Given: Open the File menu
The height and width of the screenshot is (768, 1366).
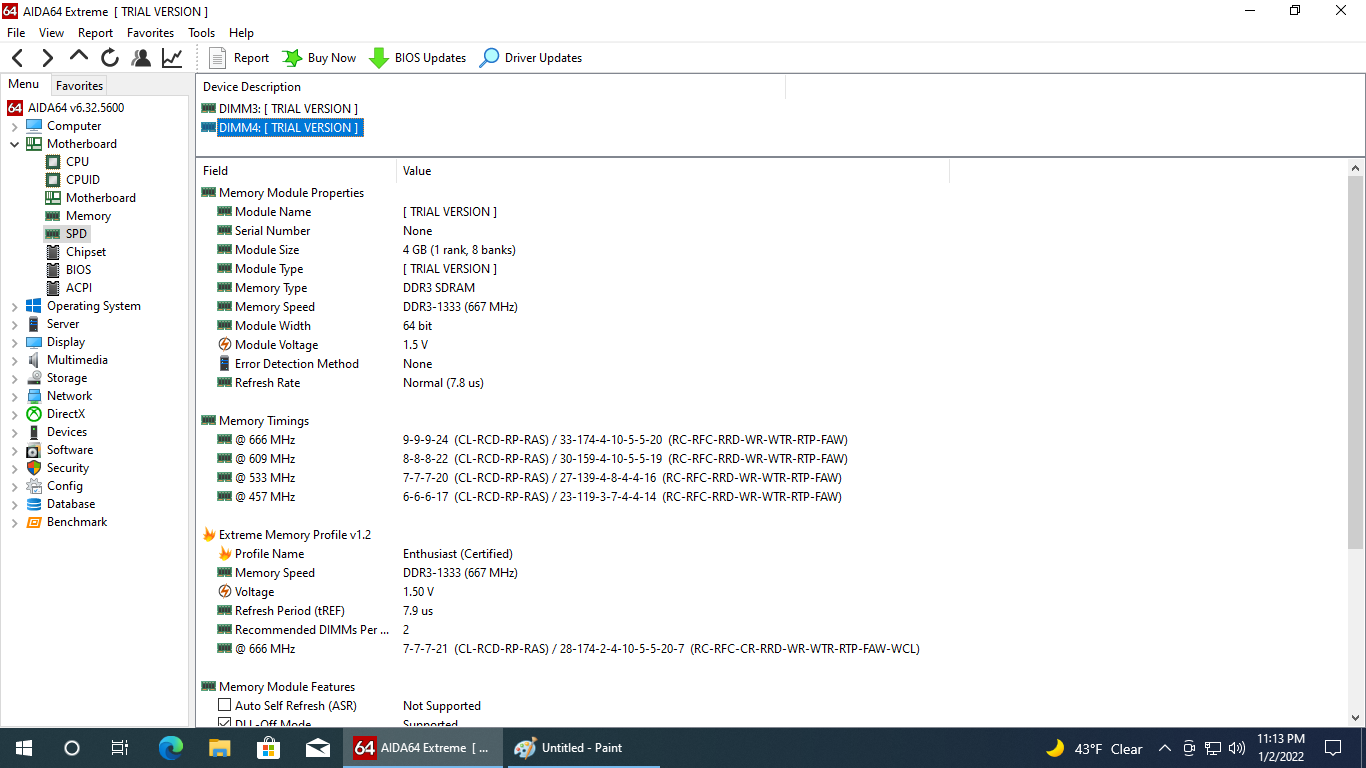Looking at the screenshot, I should [16, 32].
